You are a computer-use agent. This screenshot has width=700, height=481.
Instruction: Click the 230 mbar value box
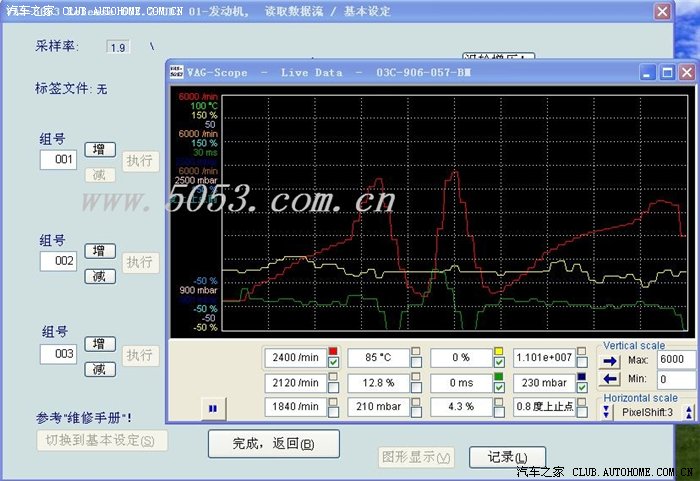(x=544, y=383)
